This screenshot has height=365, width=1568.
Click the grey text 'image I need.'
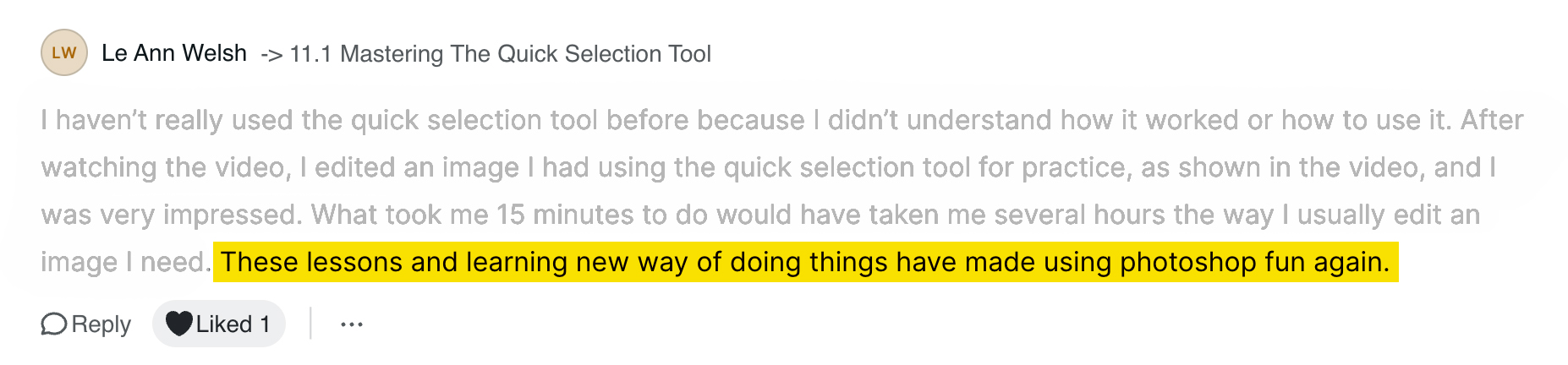(x=126, y=262)
